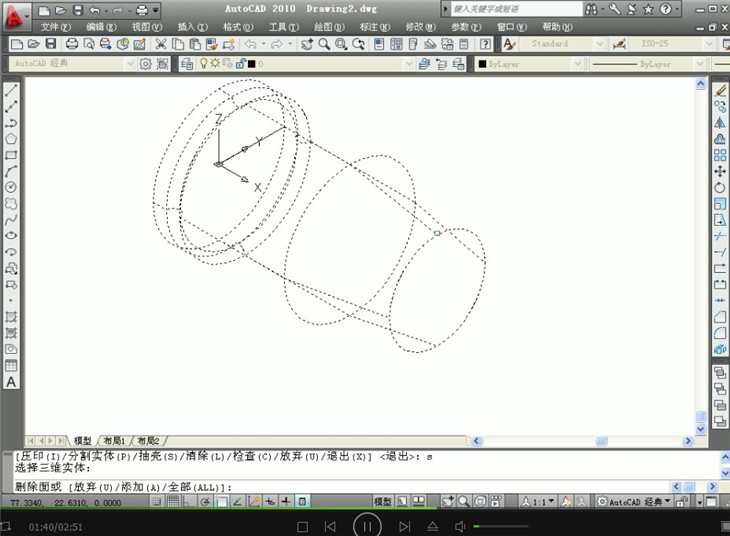Select the Revision Cloud tool
This screenshot has width=730, height=536.
coord(11,204)
